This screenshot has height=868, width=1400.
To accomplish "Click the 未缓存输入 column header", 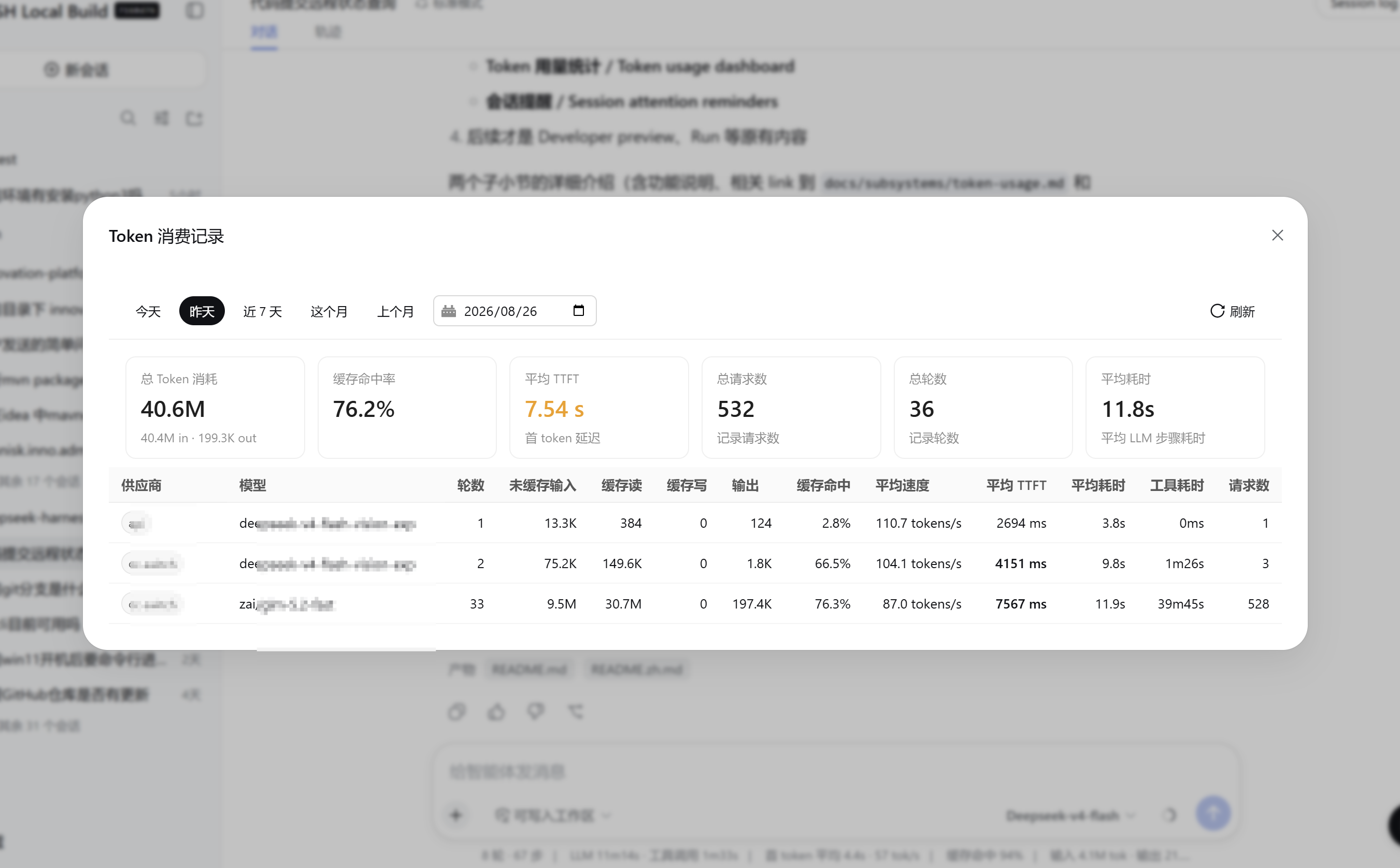I will pyautogui.click(x=542, y=486).
